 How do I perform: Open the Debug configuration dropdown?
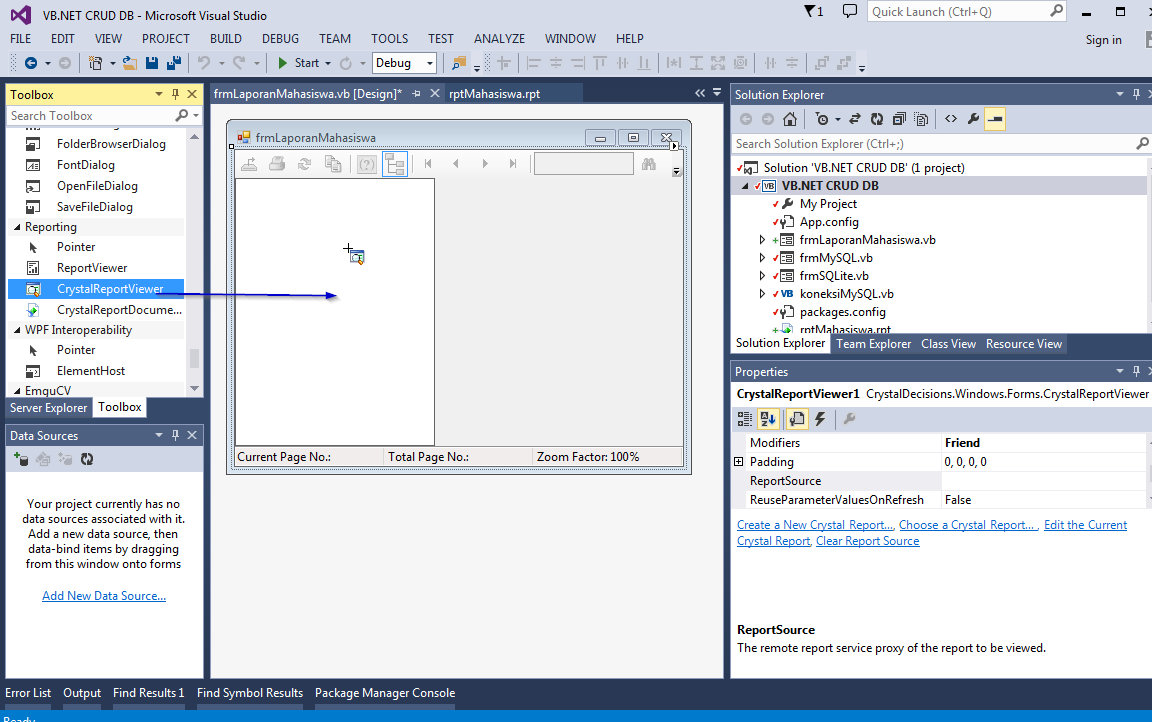click(x=405, y=63)
